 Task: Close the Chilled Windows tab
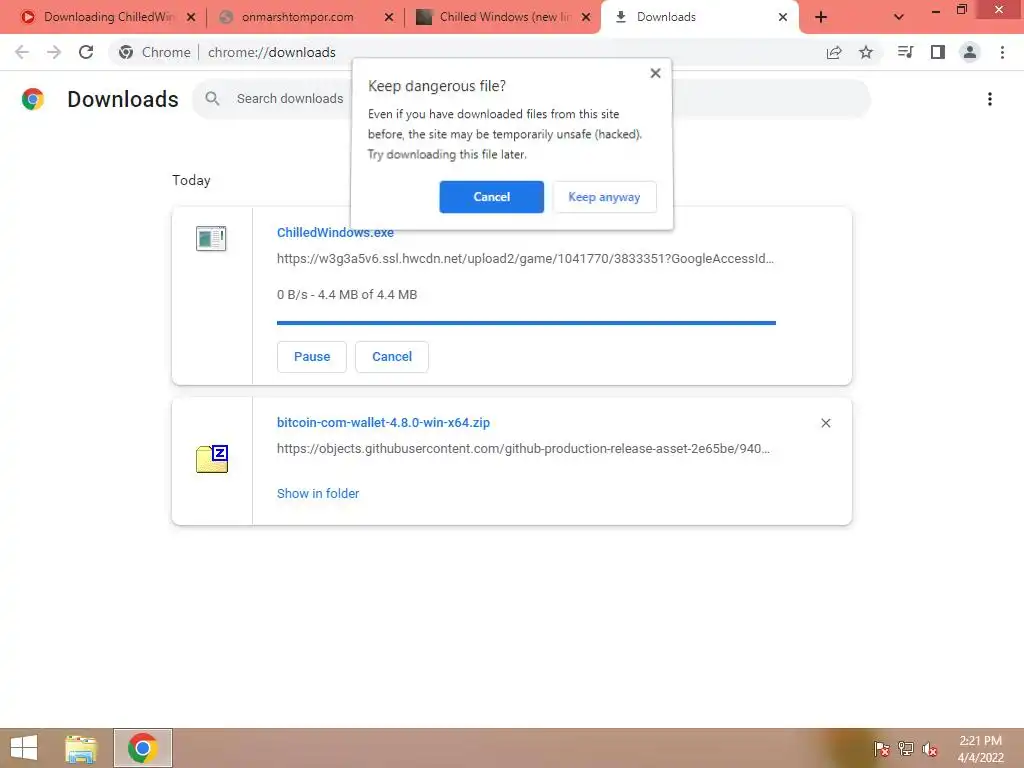point(586,17)
